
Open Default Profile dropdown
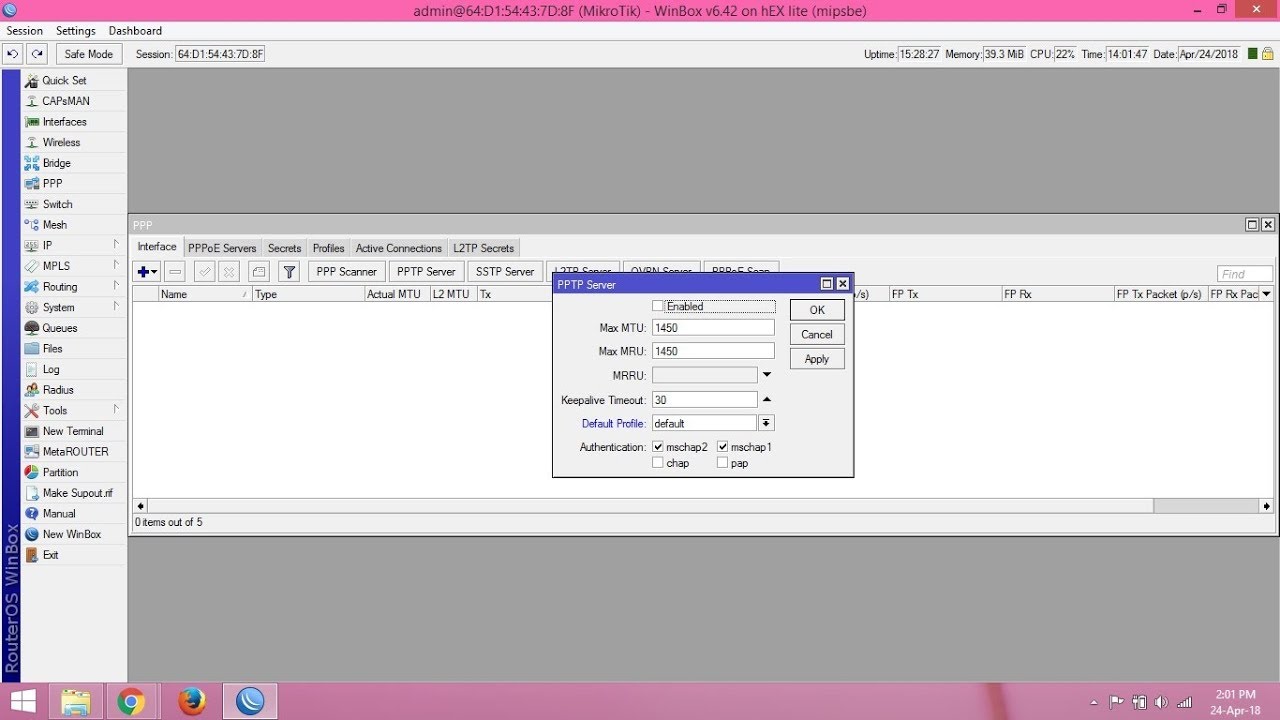(767, 423)
